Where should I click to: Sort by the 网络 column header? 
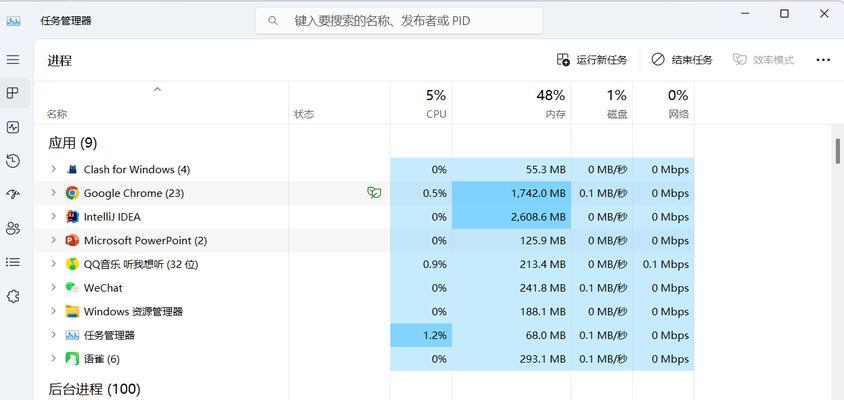point(663,103)
